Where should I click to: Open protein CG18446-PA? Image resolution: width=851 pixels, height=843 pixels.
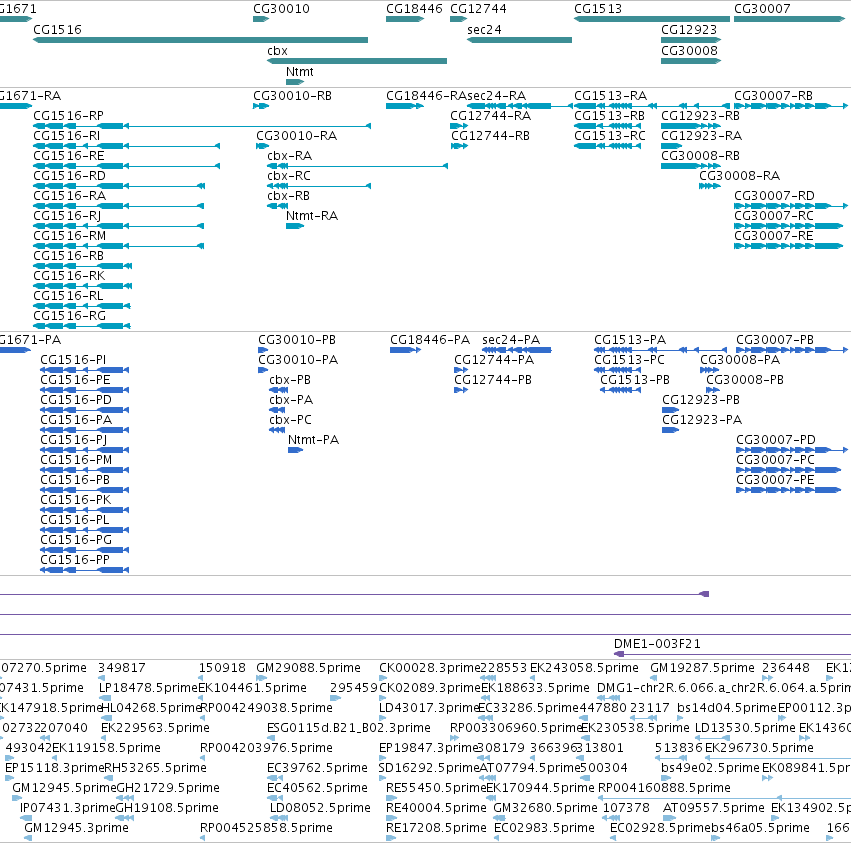430,340
